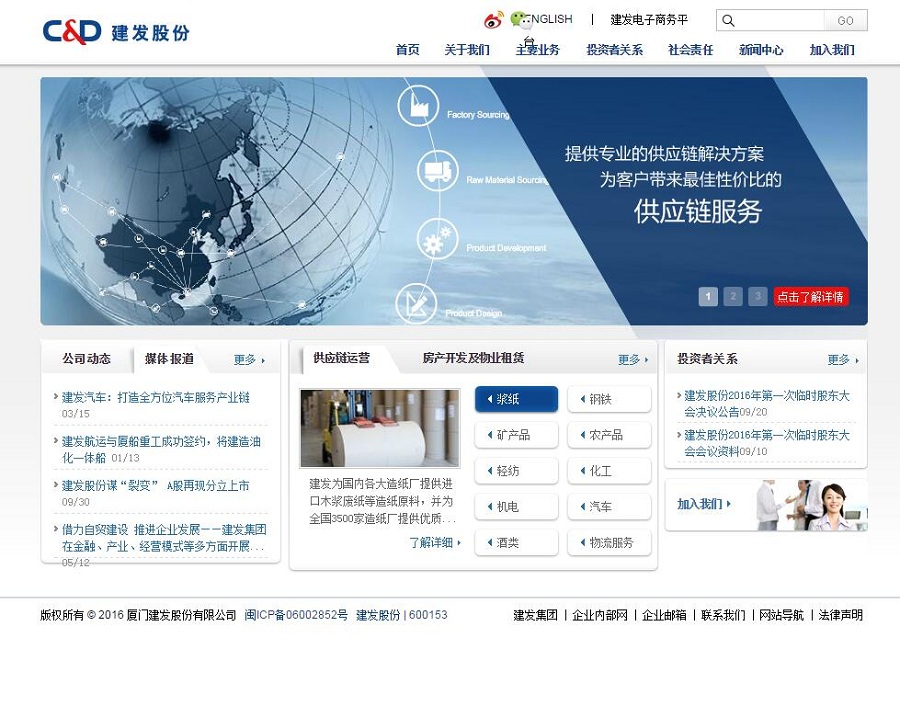Screen dimensions: 900x706
Task: Select the 矿产品 category button
Action: (x=517, y=435)
